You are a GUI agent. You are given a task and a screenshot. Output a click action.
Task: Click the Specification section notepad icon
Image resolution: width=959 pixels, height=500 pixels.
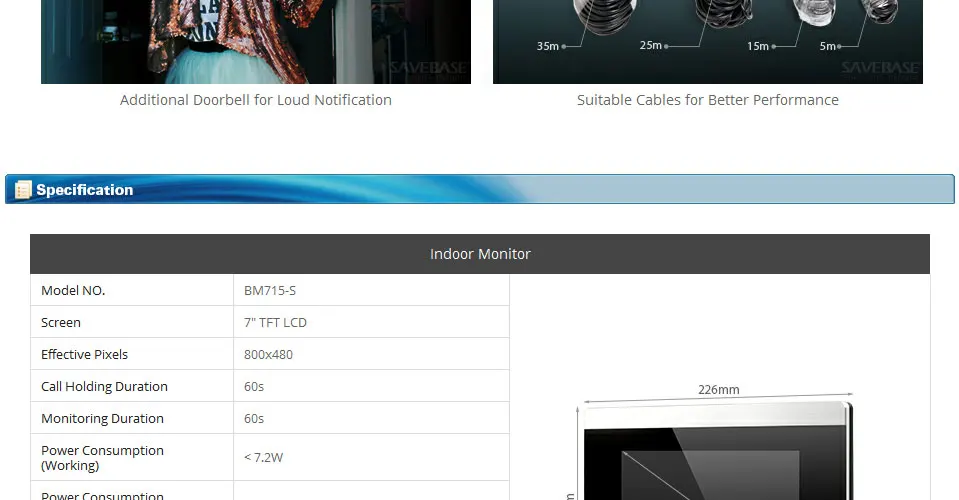pos(23,190)
